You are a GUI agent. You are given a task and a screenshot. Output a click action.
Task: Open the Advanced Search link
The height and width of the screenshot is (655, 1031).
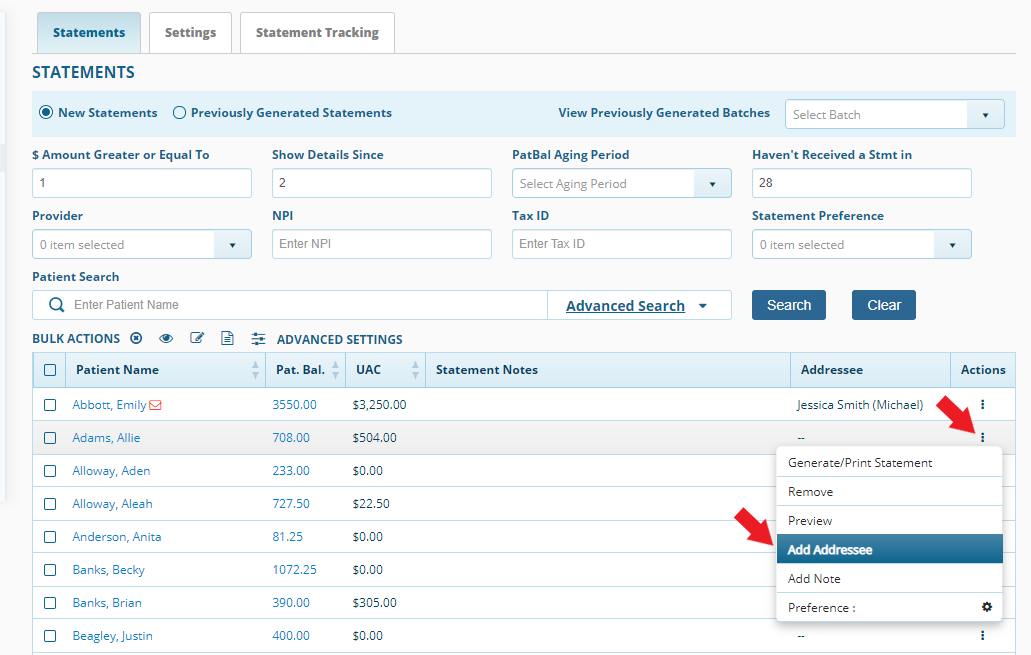625,306
